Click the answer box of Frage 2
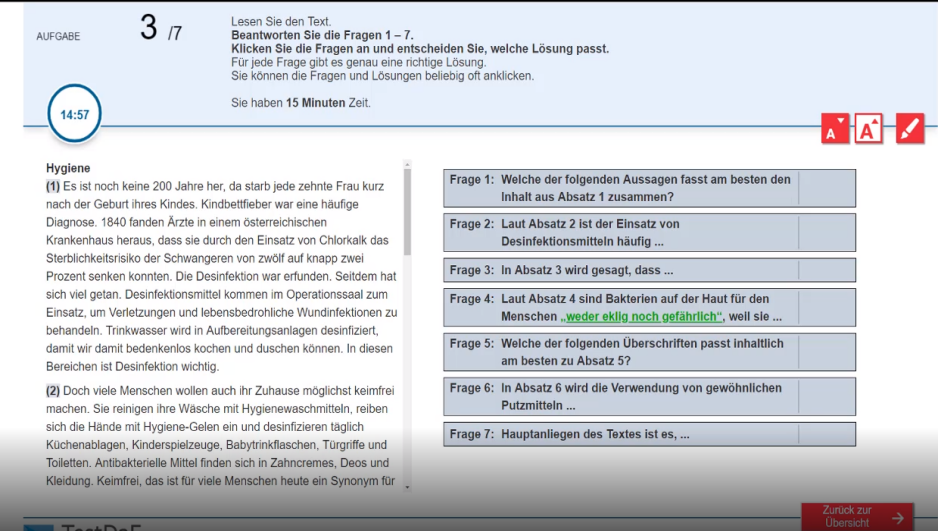The image size is (938, 531). coord(827,233)
